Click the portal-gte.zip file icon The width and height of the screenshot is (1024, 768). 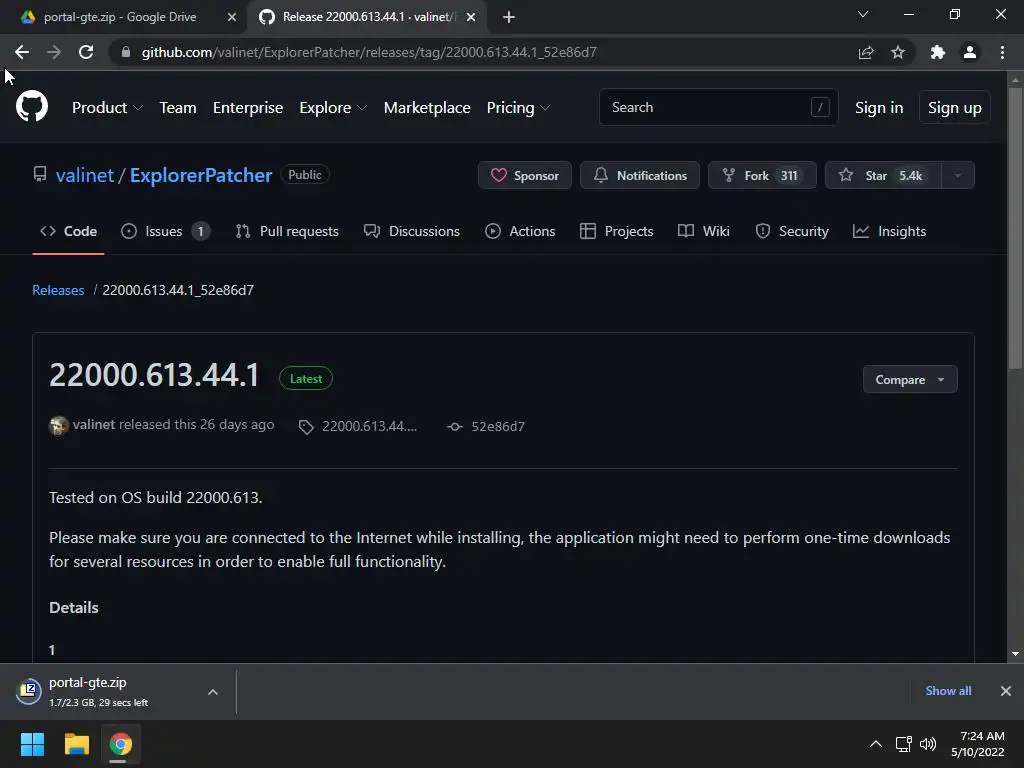[x=29, y=691]
